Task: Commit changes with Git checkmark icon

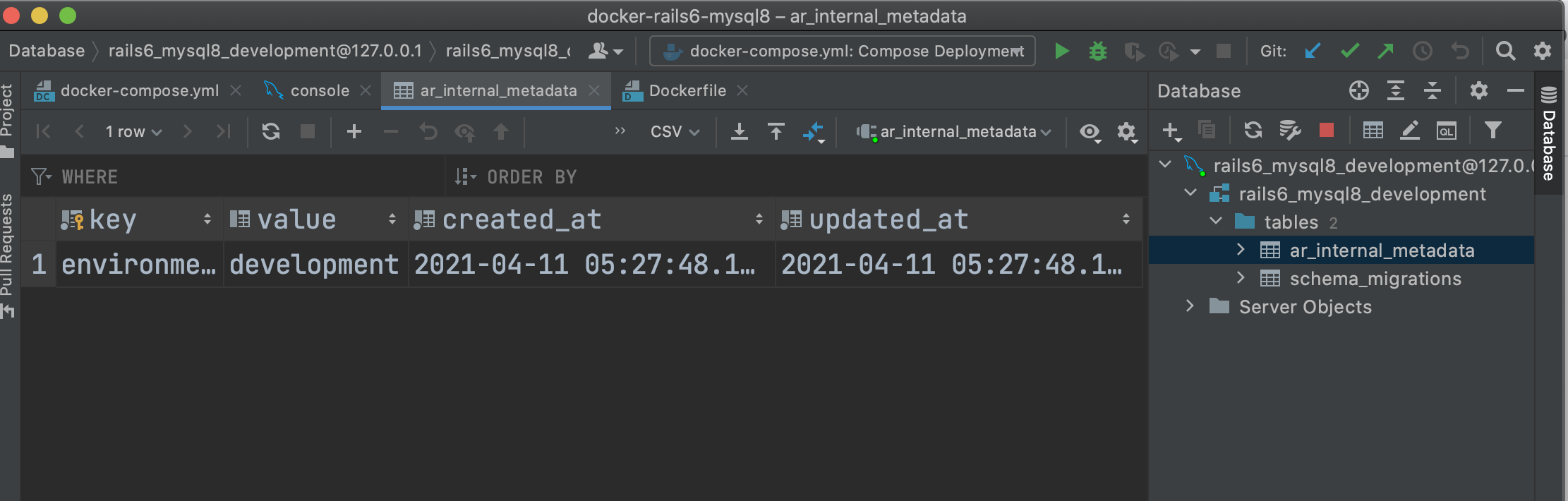Action: coord(1350,52)
